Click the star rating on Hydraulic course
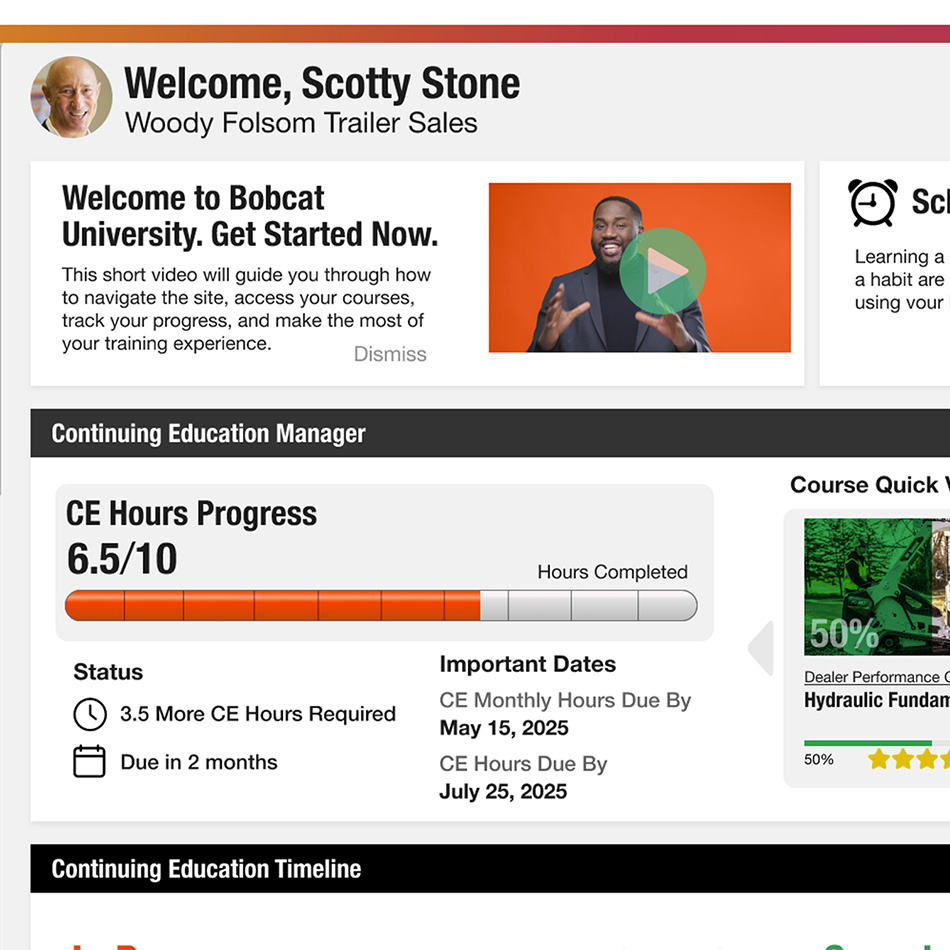950x950 pixels. [906, 759]
